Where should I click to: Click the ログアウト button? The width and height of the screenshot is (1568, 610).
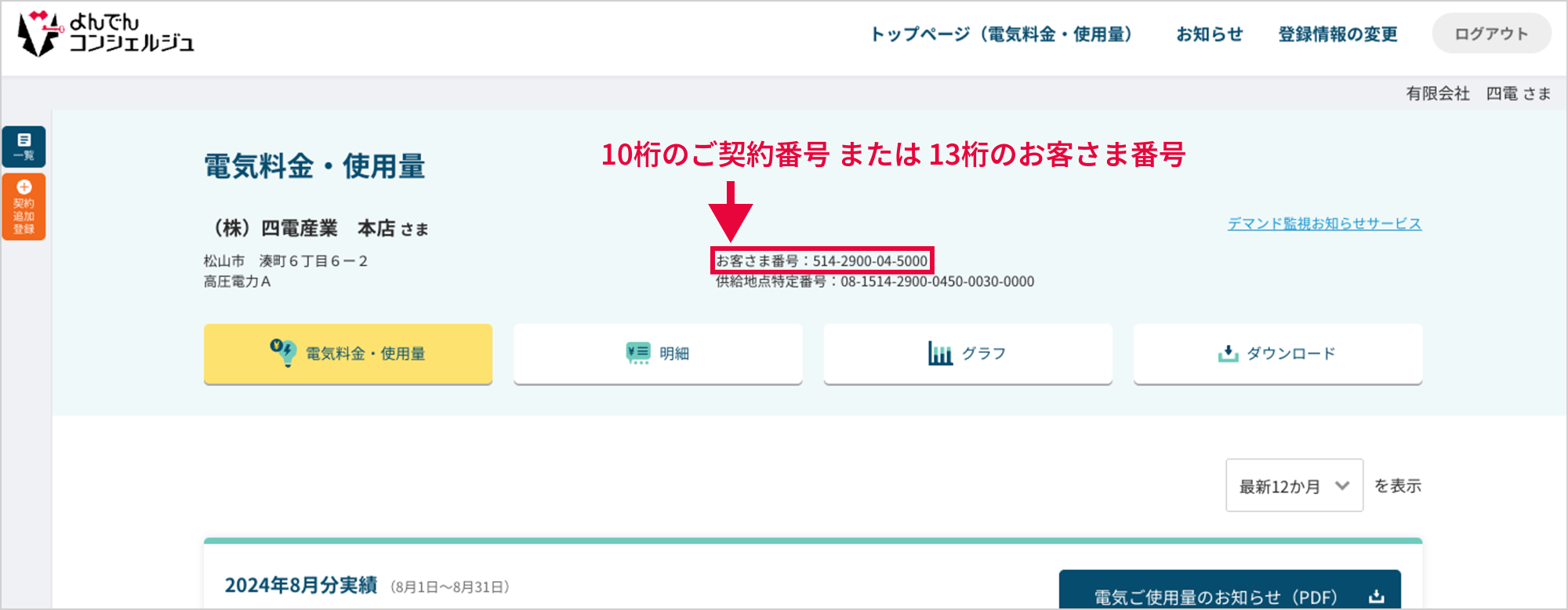pyautogui.click(x=1491, y=34)
